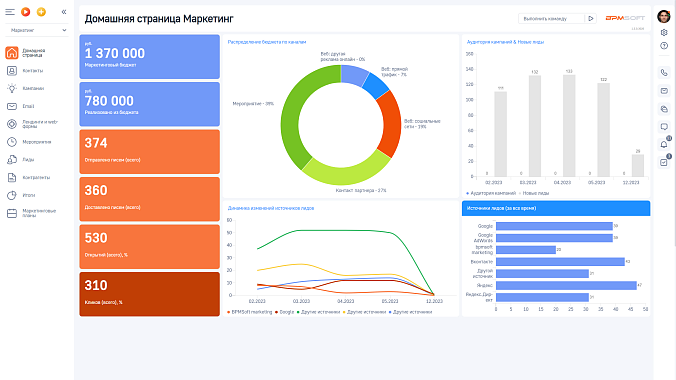Open the phone calls panel icon
This screenshot has width=676, height=380.
[664, 72]
